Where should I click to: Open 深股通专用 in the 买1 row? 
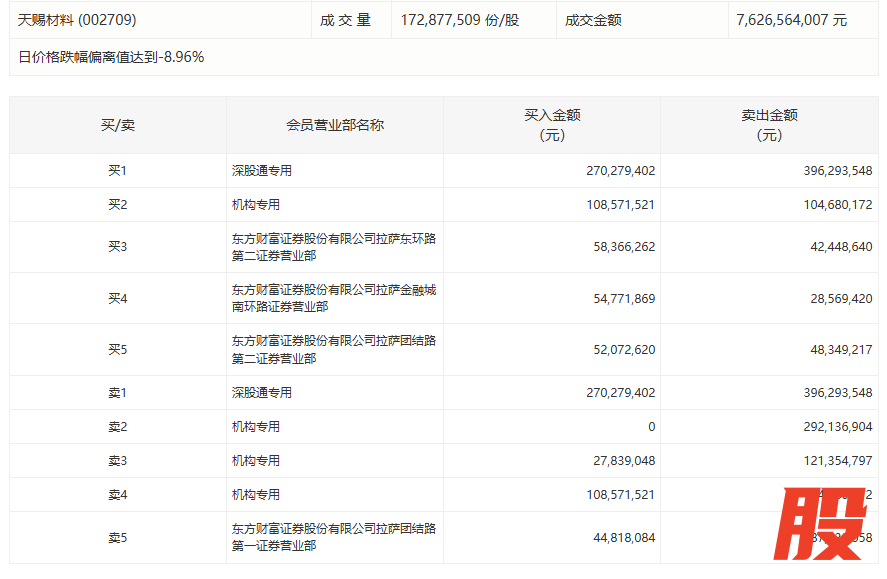tap(262, 171)
